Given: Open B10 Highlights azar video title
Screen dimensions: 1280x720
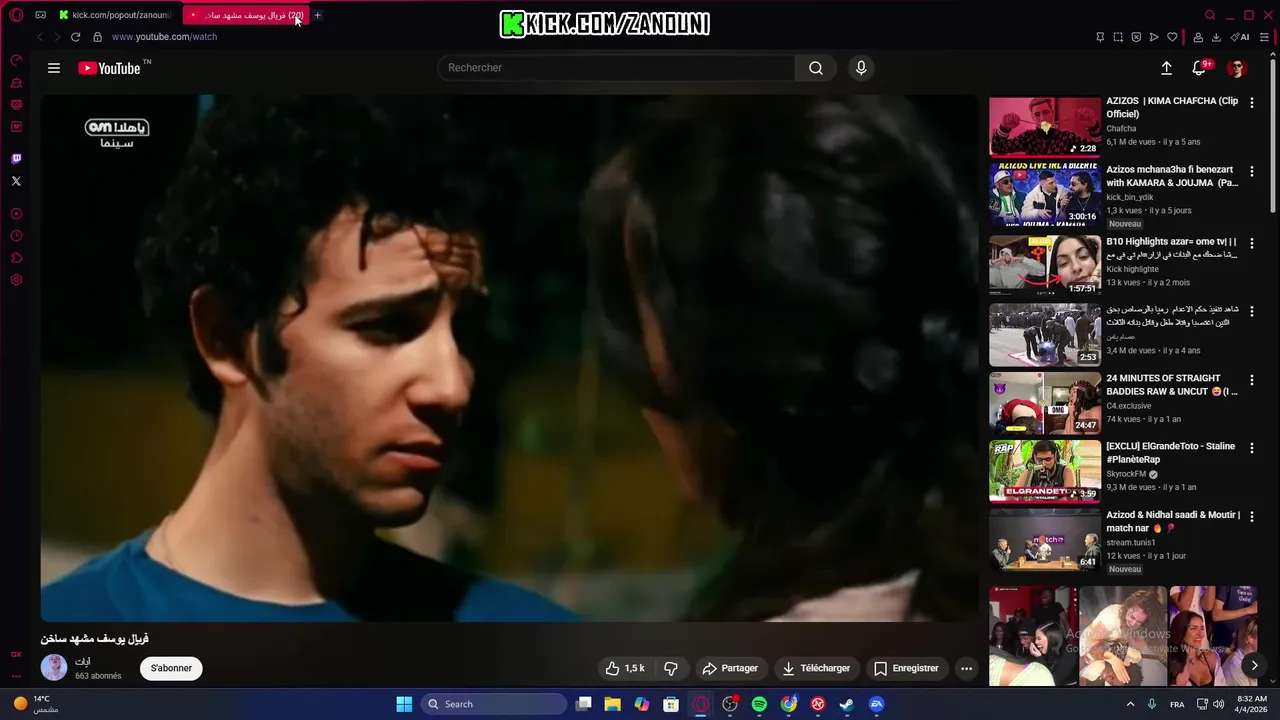Looking at the screenshot, I should tap(1172, 248).
